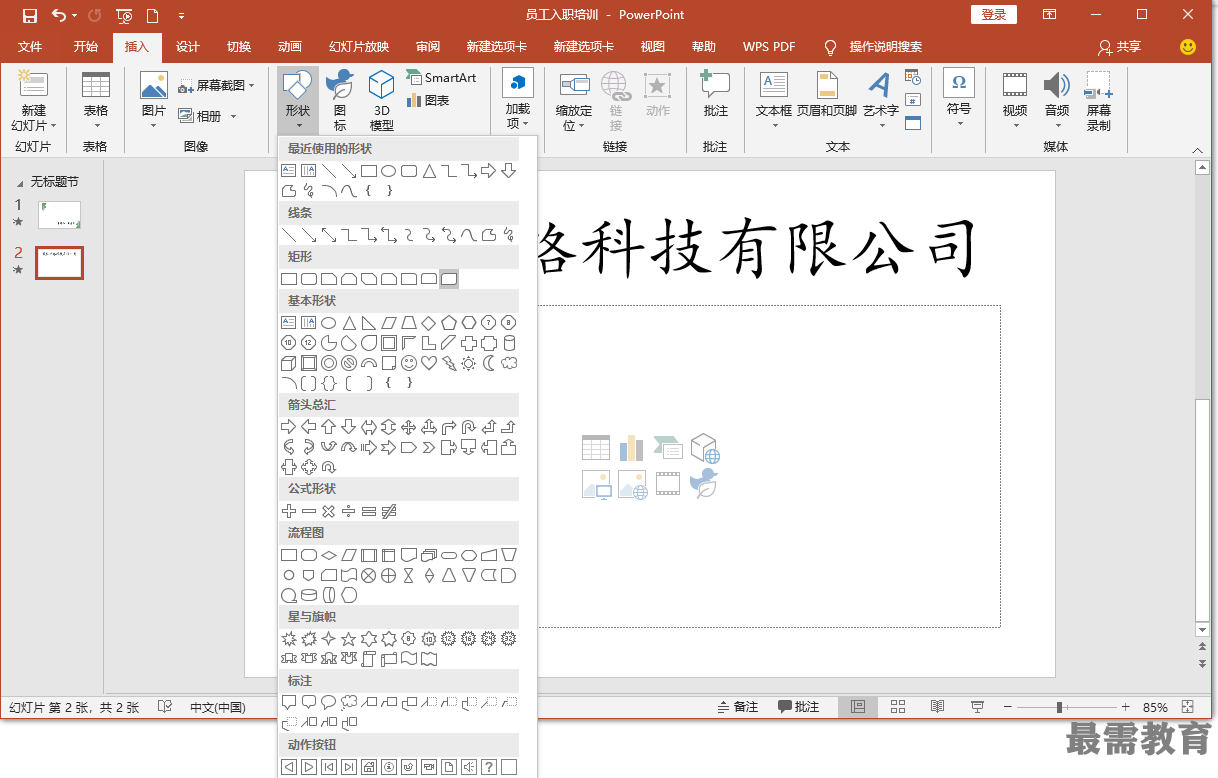Collapse the 无标题节 section in slide panel
Screen dimensions: 1218x778
19,182
